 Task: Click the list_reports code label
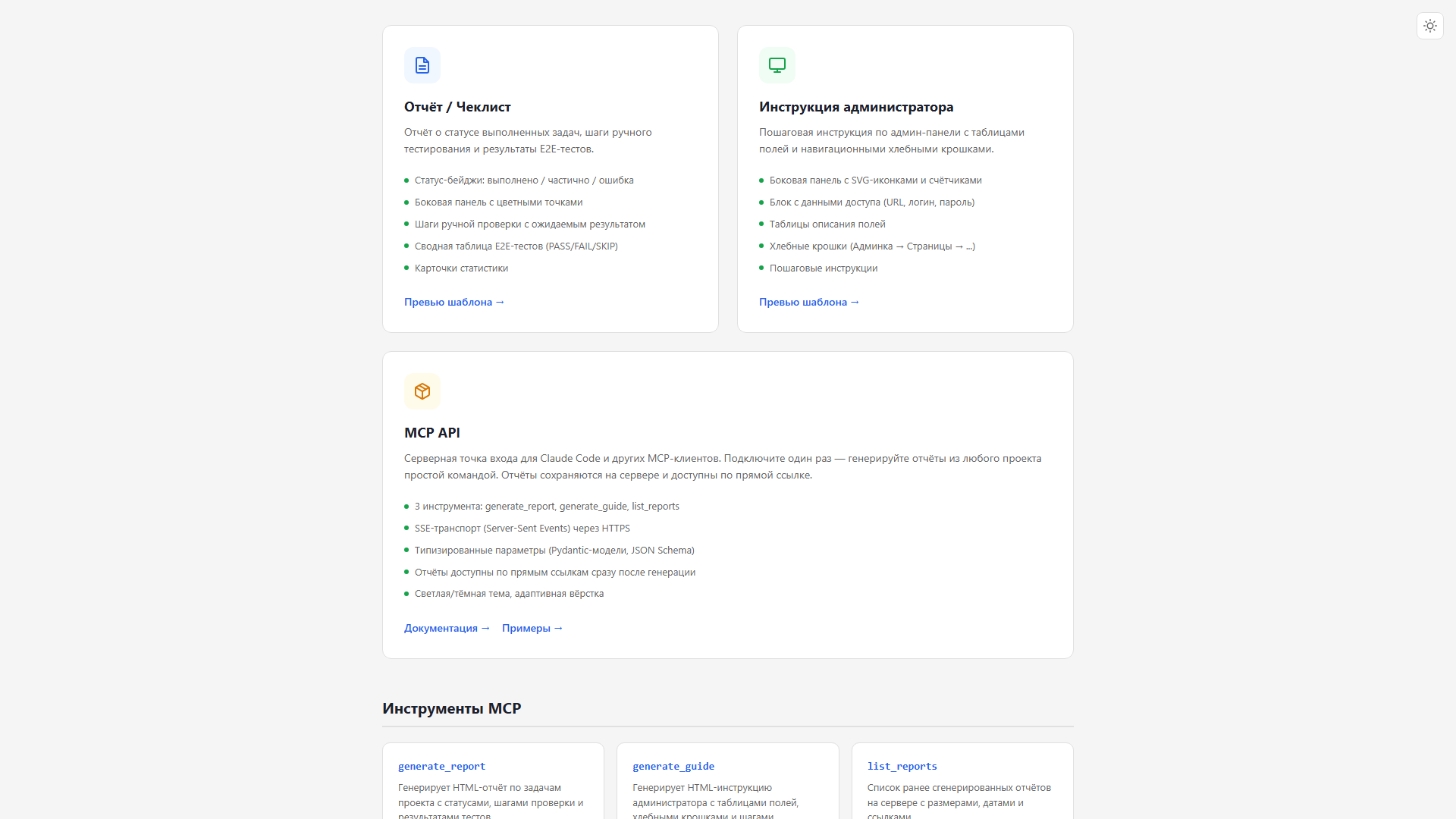click(902, 766)
